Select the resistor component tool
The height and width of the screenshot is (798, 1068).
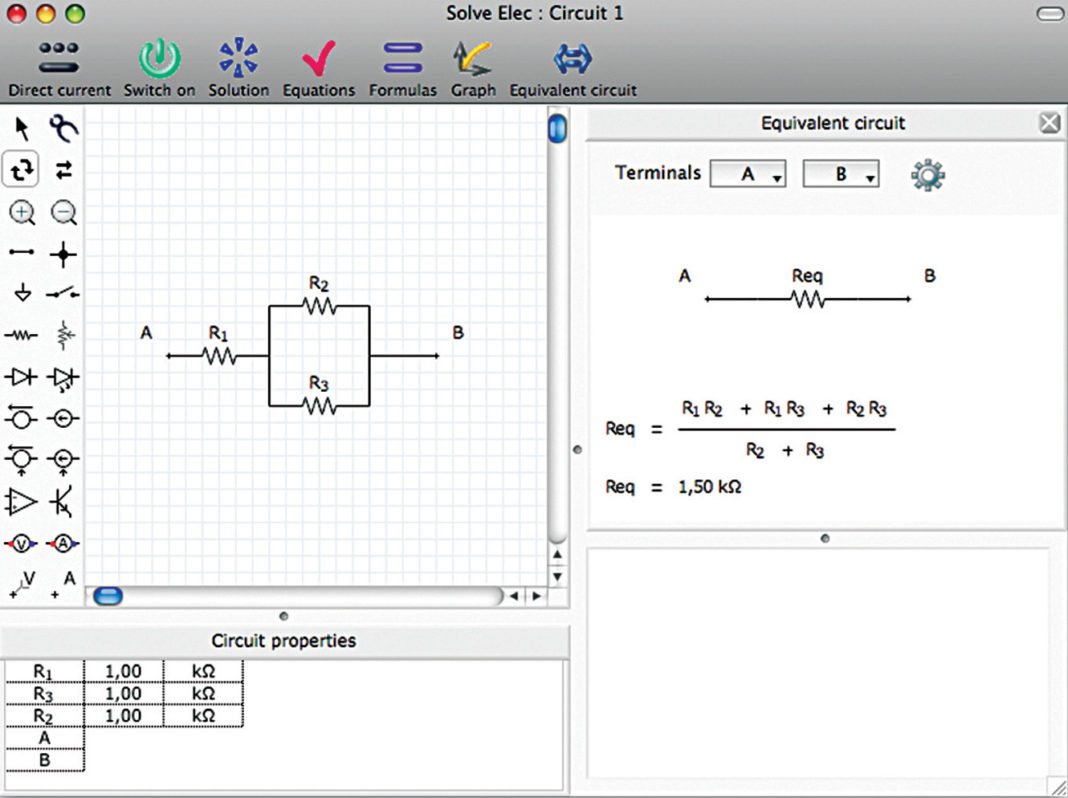[x=22, y=336]
